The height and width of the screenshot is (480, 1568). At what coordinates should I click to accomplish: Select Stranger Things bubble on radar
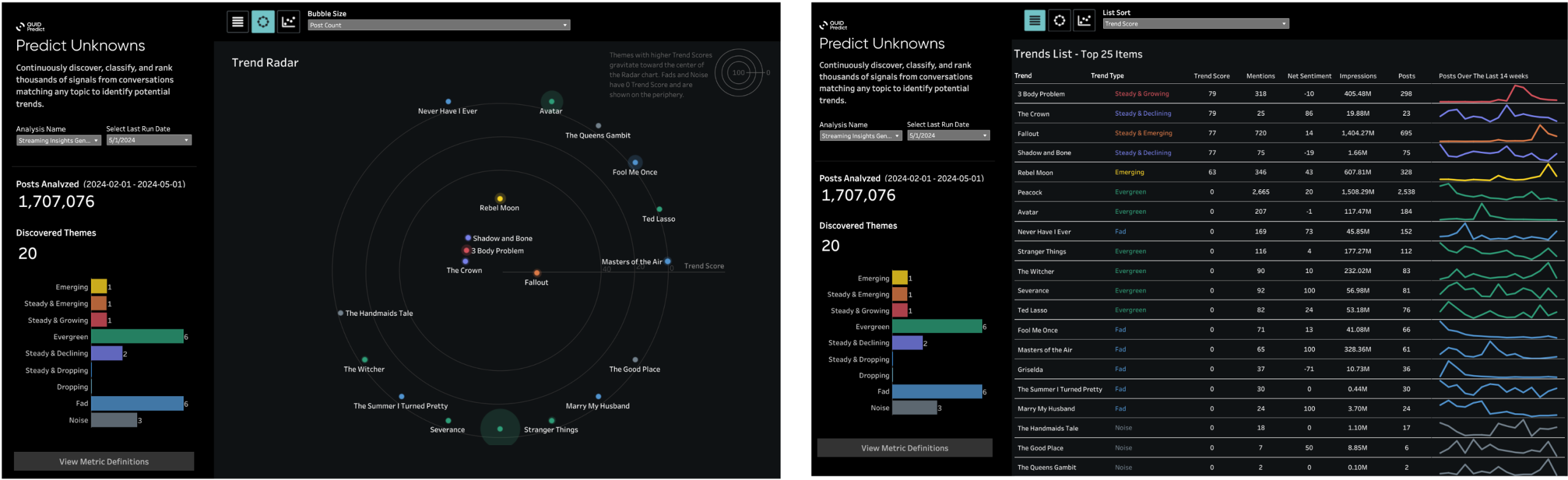pos(551,421)
